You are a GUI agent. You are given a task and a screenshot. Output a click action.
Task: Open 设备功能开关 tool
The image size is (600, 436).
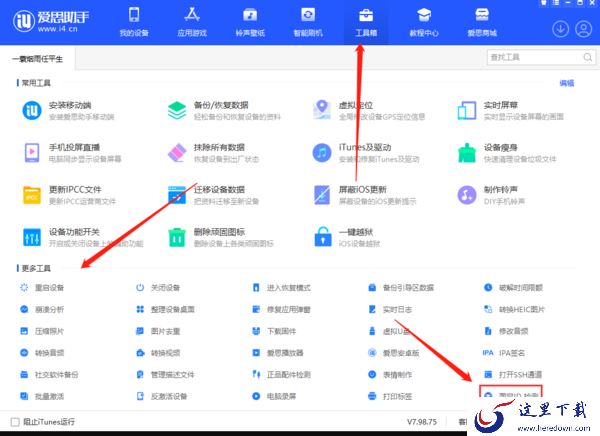coord(83,237)
